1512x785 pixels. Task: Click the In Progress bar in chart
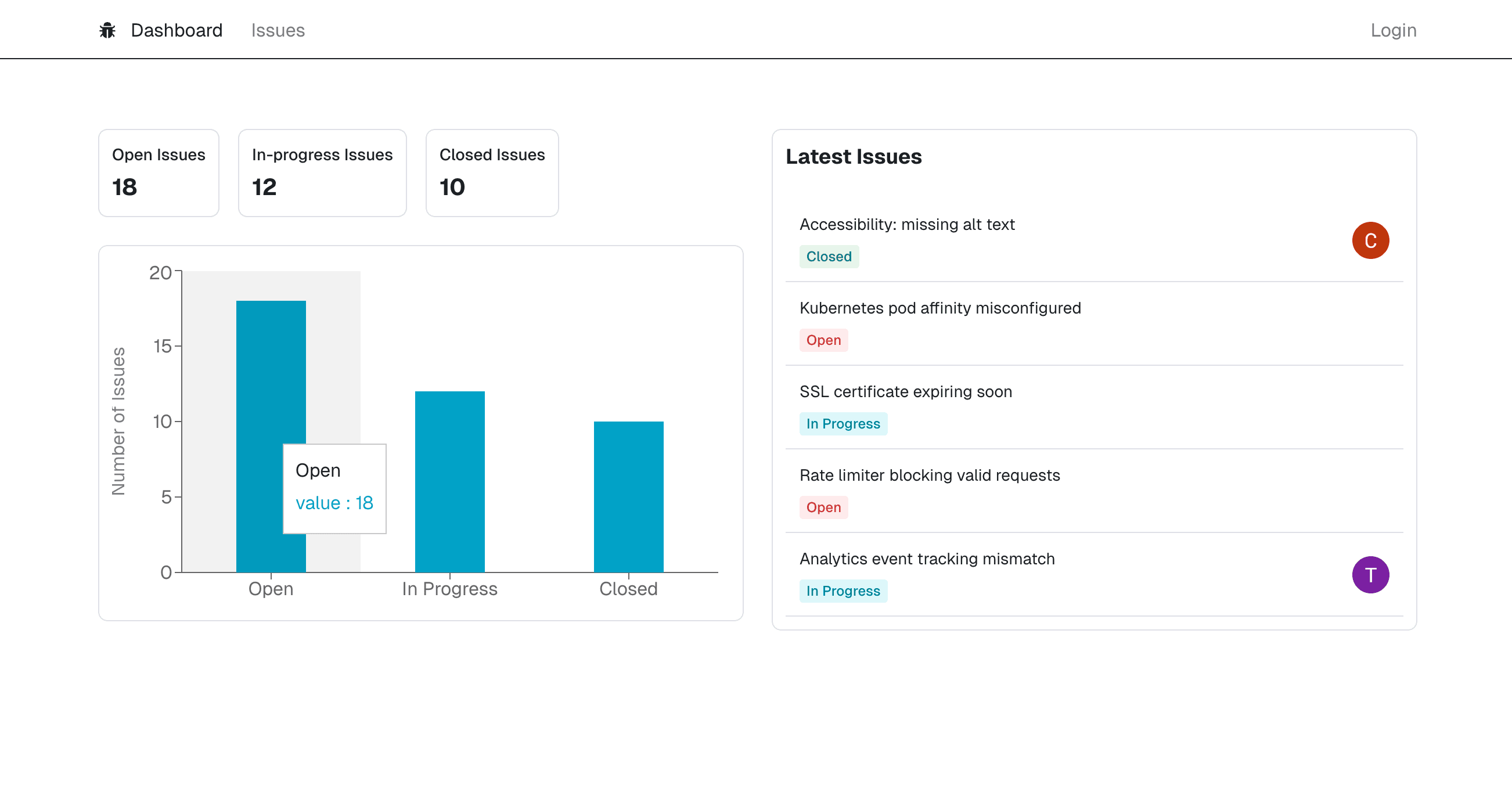(449, 481)
